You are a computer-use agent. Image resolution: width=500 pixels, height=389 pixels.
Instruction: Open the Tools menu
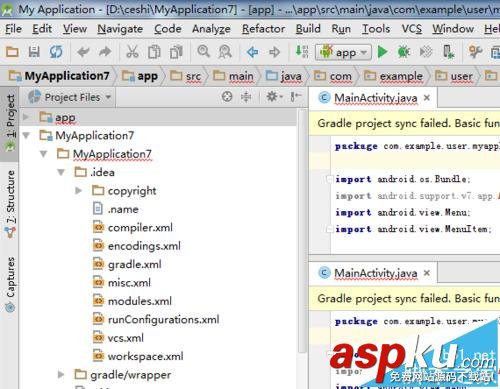(376, 29)
